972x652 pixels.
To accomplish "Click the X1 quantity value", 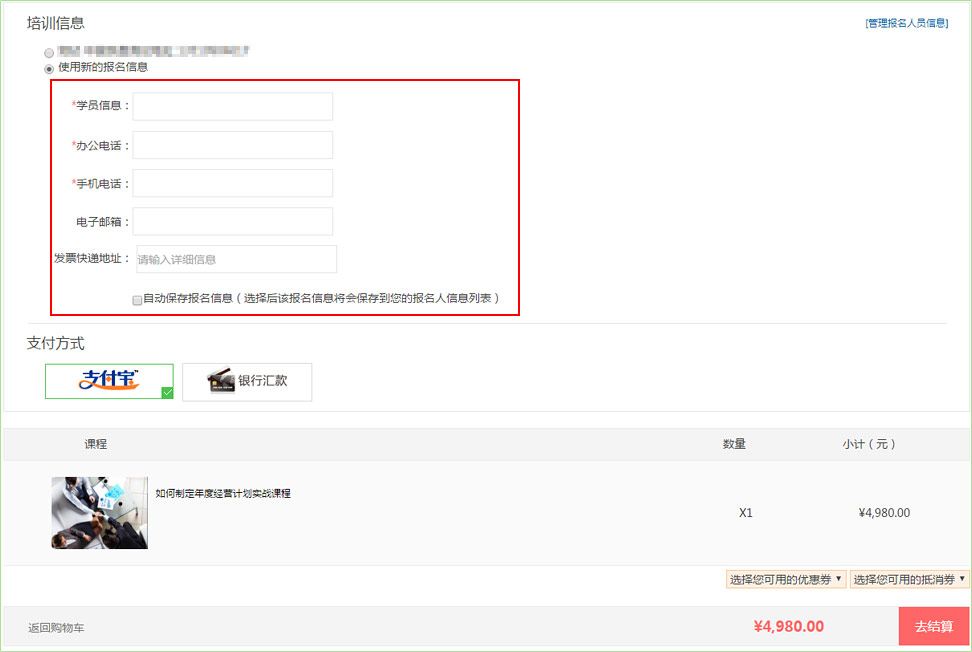I will coord(745,513).
